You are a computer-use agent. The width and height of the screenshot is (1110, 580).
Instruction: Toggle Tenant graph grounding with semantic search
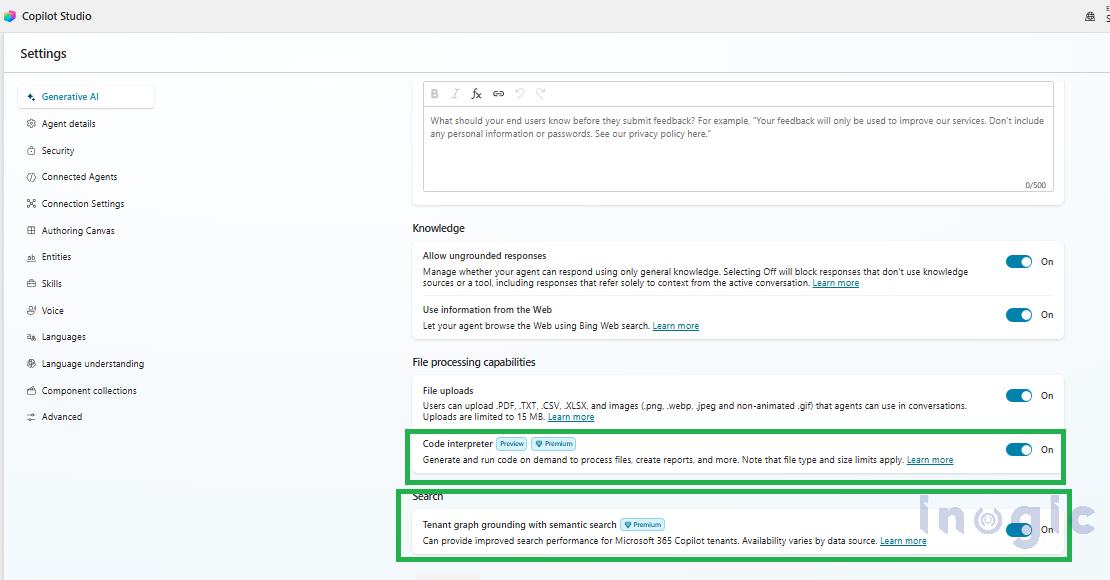click(1019, 530)
